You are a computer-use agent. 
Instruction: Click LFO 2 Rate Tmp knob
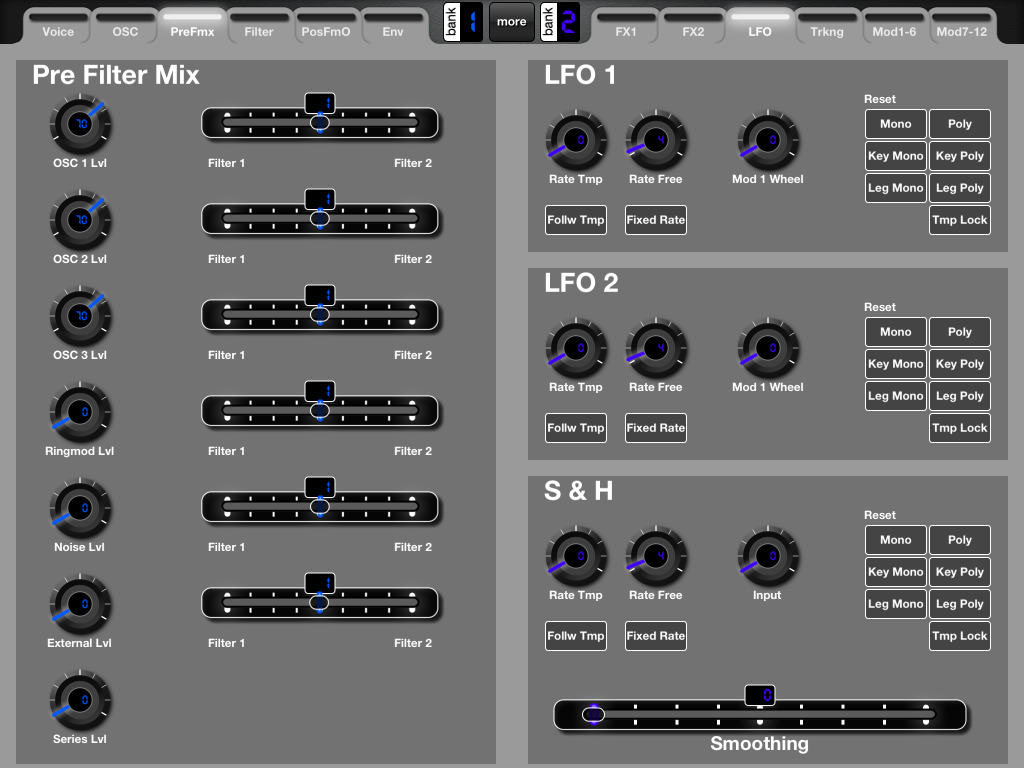pos(576,348)
